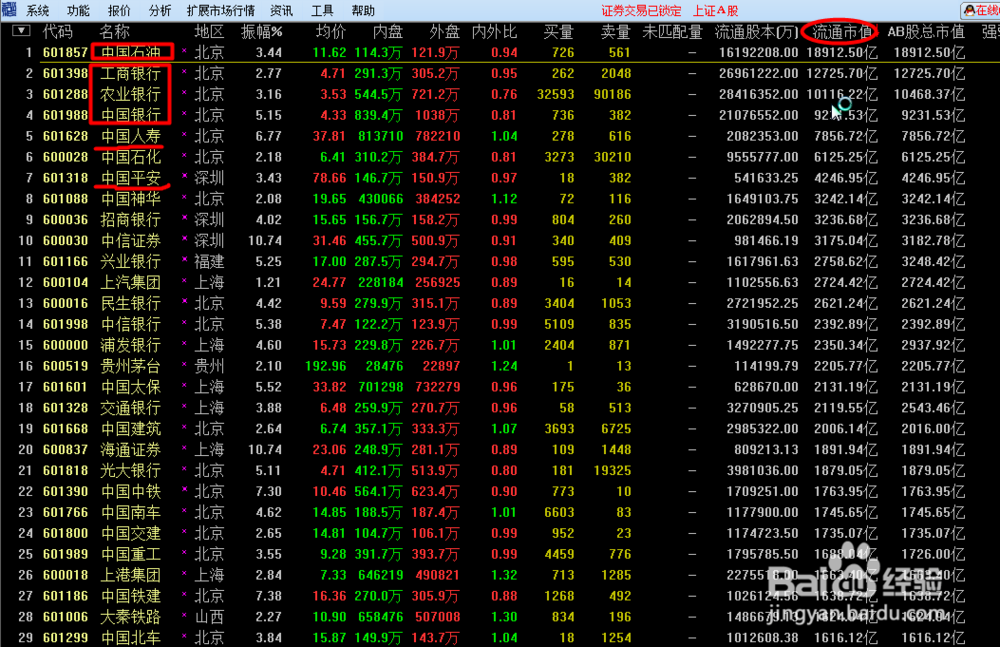Viewport: 1000px width, 647px height.
Task: Select the 中国银行 stock name
Action: 130,115
